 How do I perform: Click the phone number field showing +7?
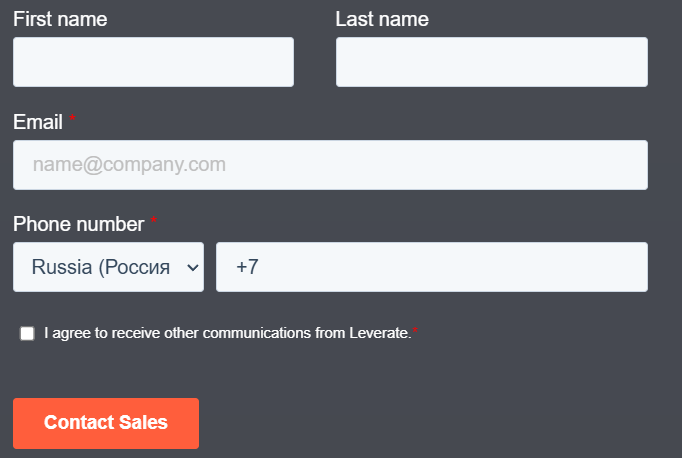pyautogui.click(x=431, y=267)
